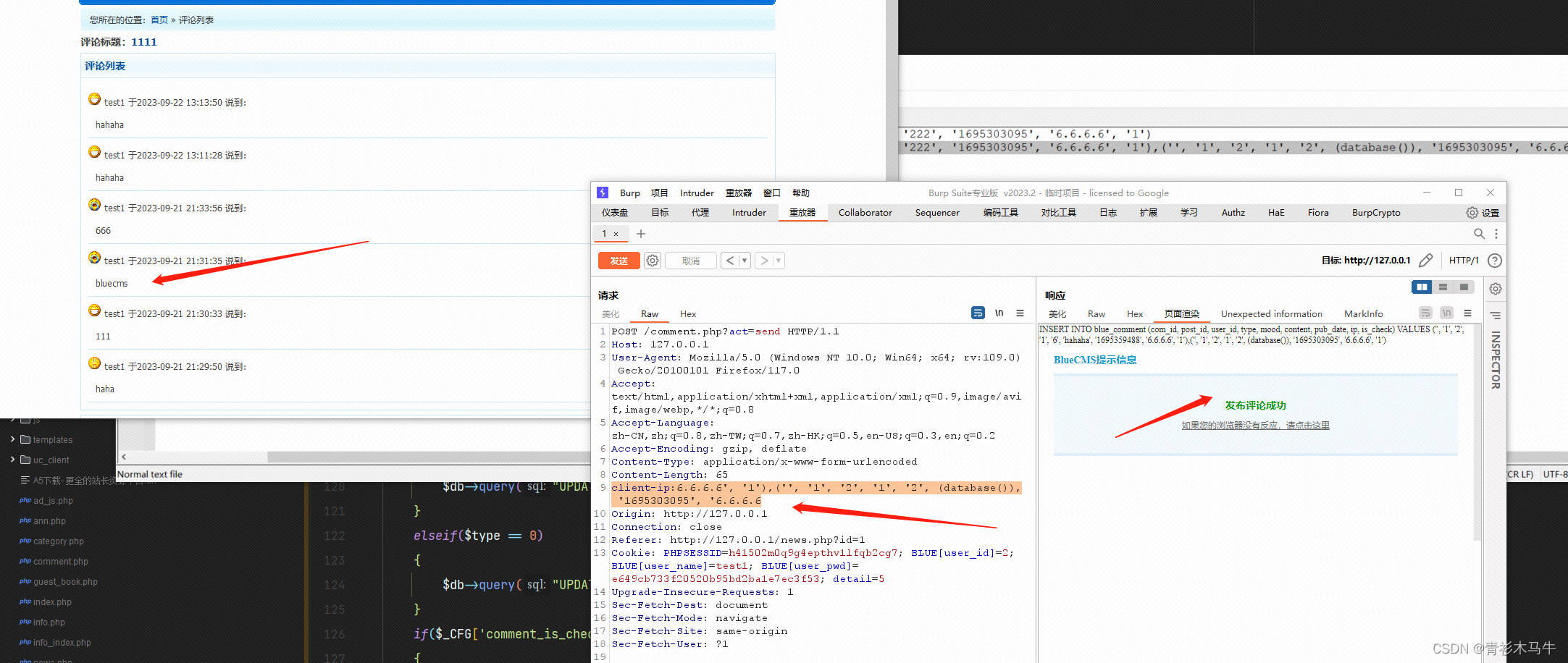Click the client-ip header line in request
1568x663 pixels.
tap(816, 494)
